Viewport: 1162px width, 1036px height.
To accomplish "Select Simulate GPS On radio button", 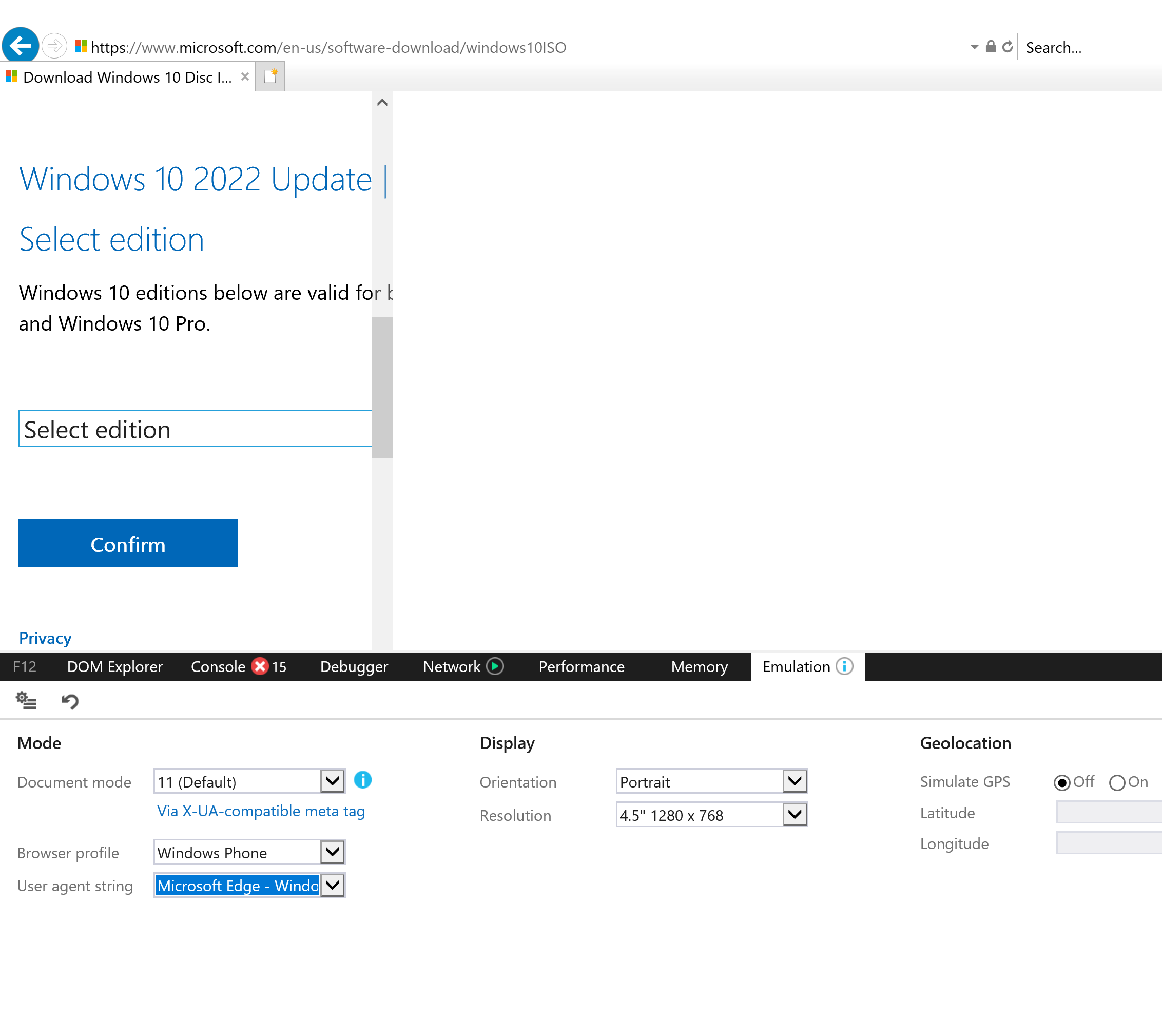I will coord(1117,783).
